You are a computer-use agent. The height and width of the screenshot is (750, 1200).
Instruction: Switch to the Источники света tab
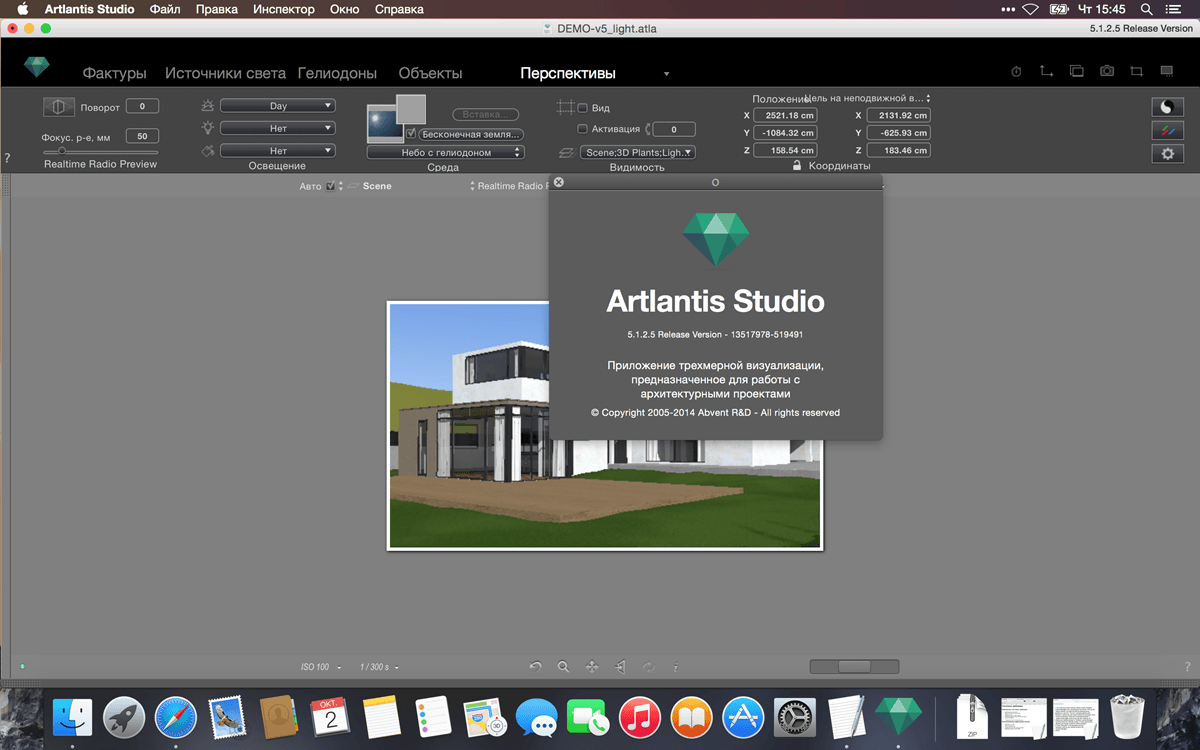[x=225, y=73]
